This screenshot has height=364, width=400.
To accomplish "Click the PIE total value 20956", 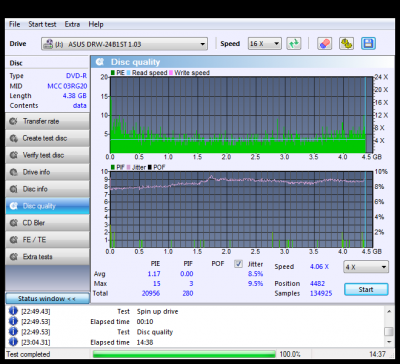I will pos(151,293).
